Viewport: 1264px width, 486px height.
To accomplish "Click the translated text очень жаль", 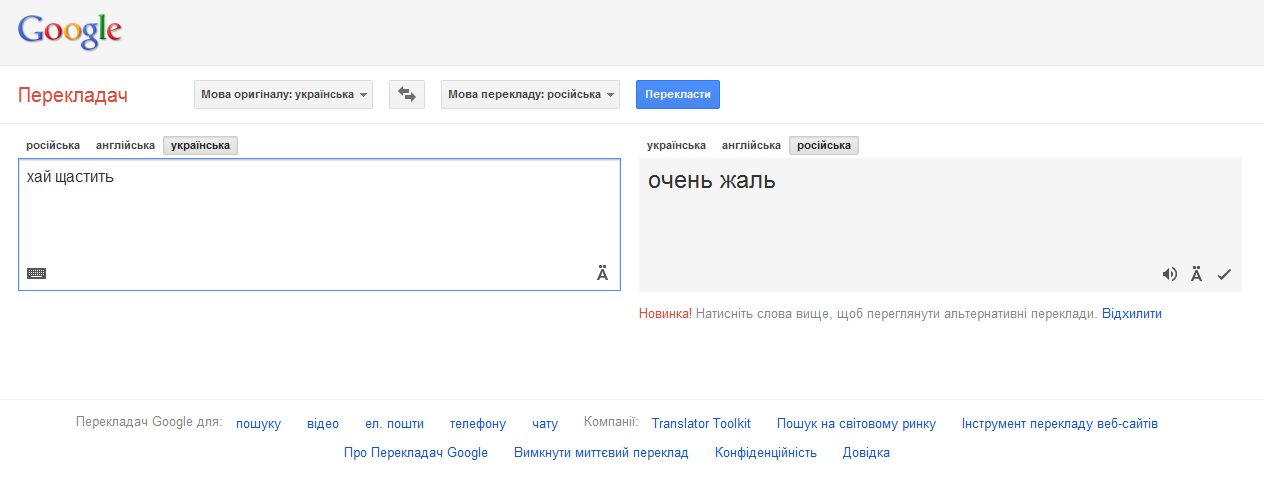I will (711, 181).
